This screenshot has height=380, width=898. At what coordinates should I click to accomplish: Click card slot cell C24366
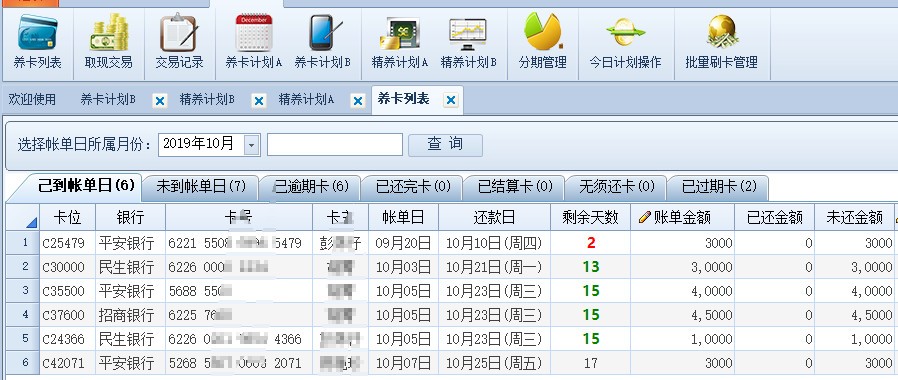point(68,339)
